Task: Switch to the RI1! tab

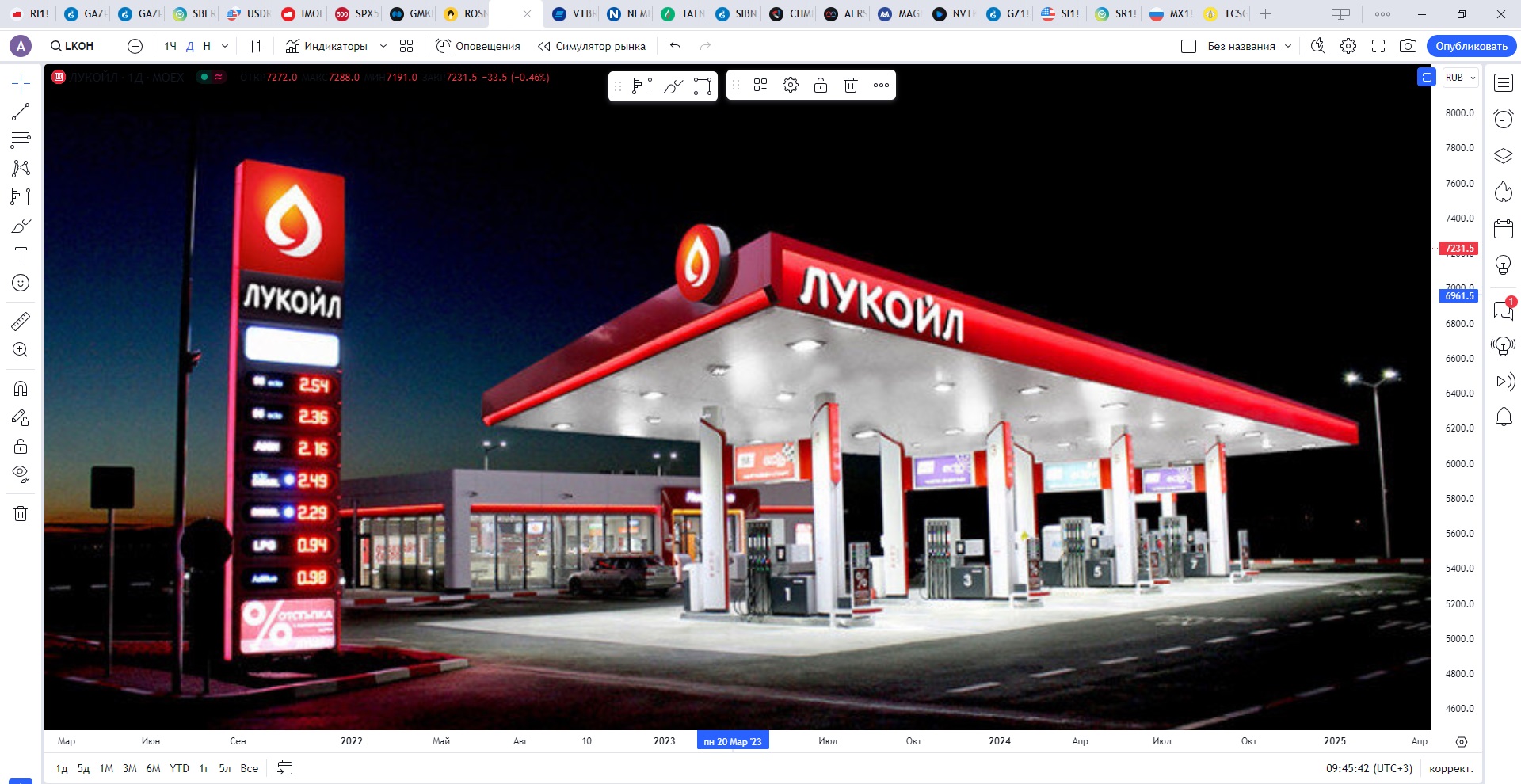Action: [x=29, y=13]
